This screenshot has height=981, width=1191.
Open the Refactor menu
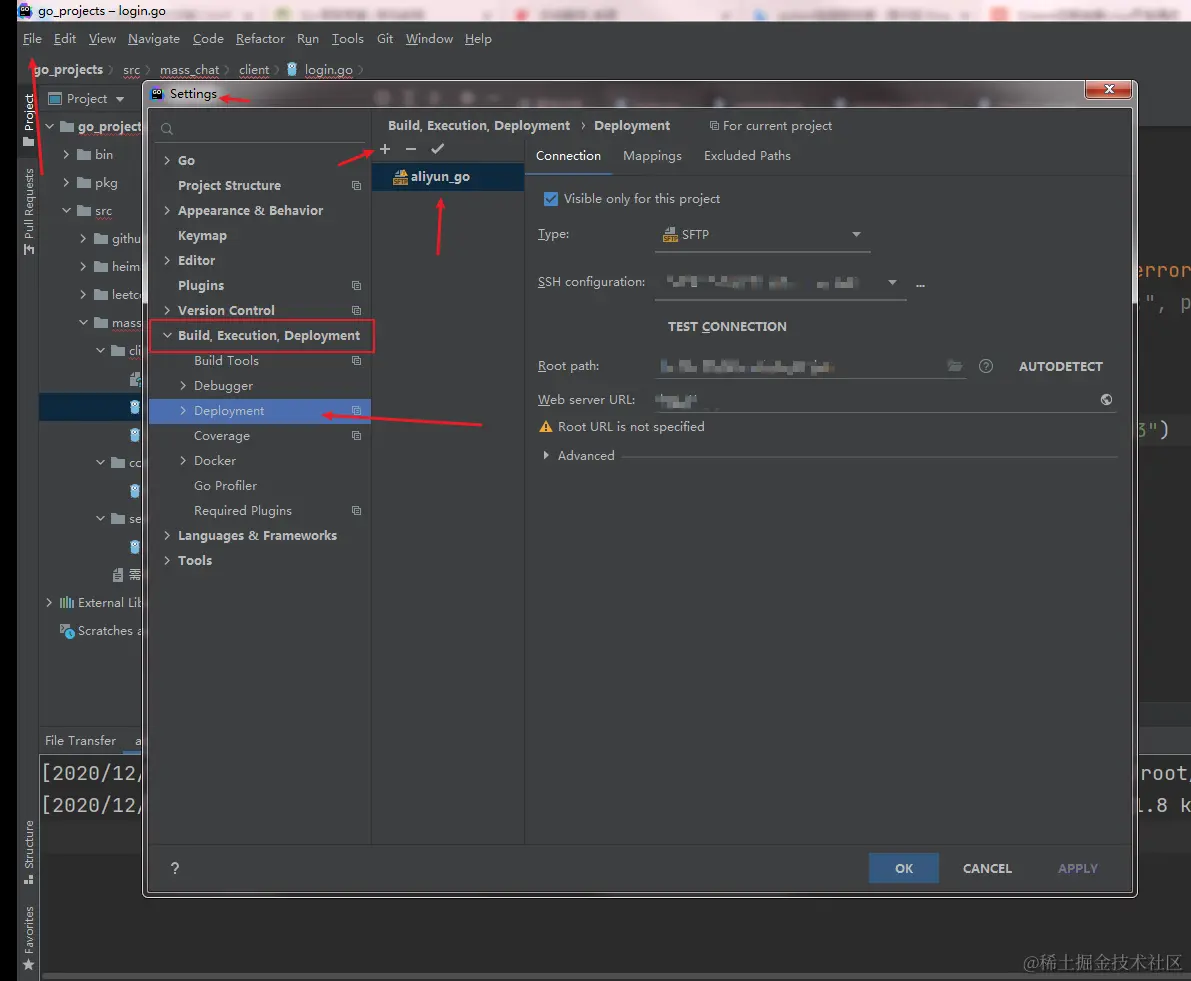click(260, 39)
